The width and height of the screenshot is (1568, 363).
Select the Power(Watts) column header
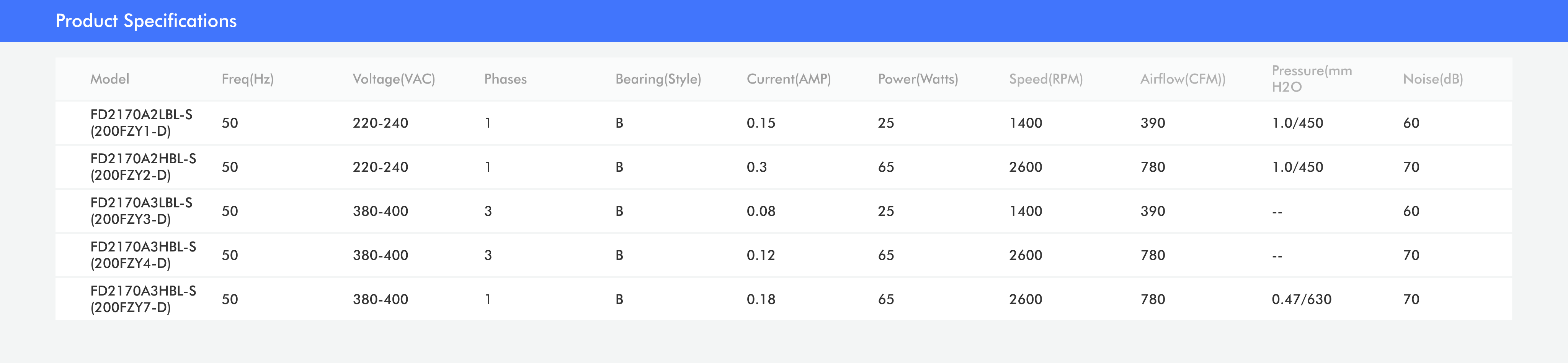tap(917, 79)
